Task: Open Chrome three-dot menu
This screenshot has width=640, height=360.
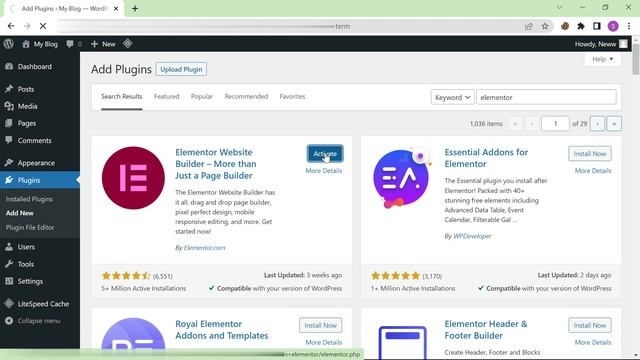Action: (x=629, y=26)
